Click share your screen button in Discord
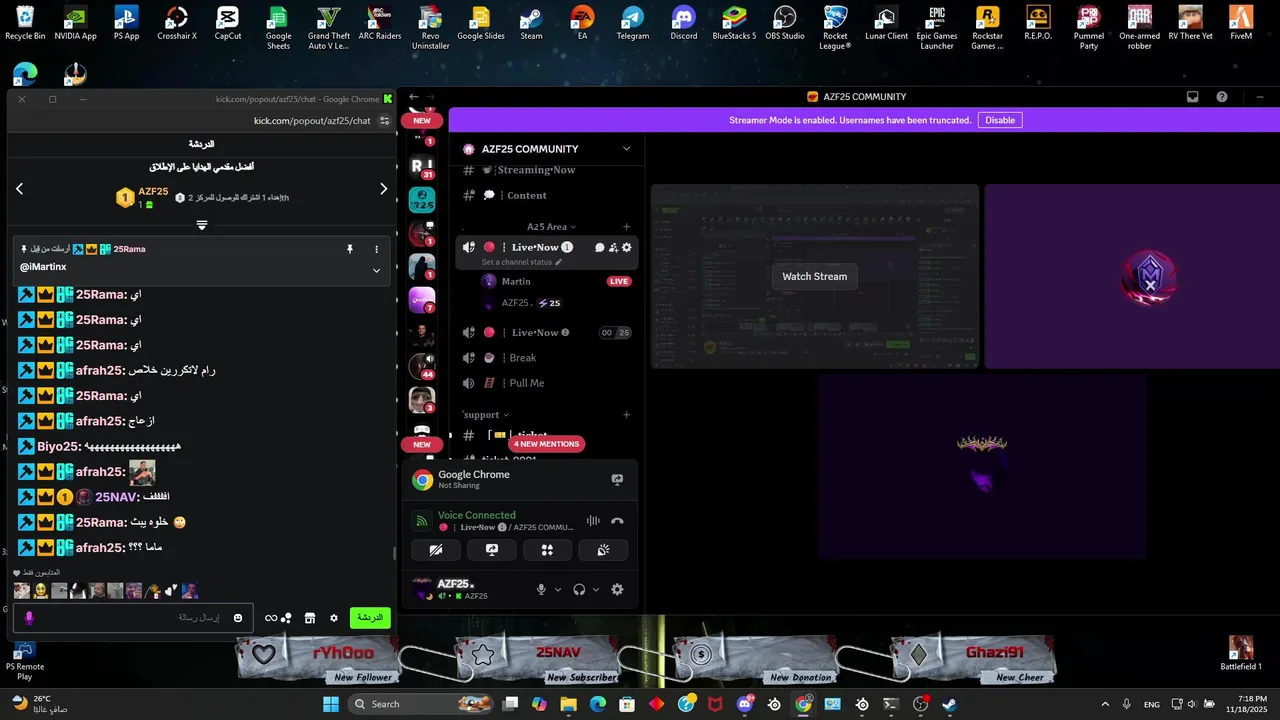 point(492,550)
